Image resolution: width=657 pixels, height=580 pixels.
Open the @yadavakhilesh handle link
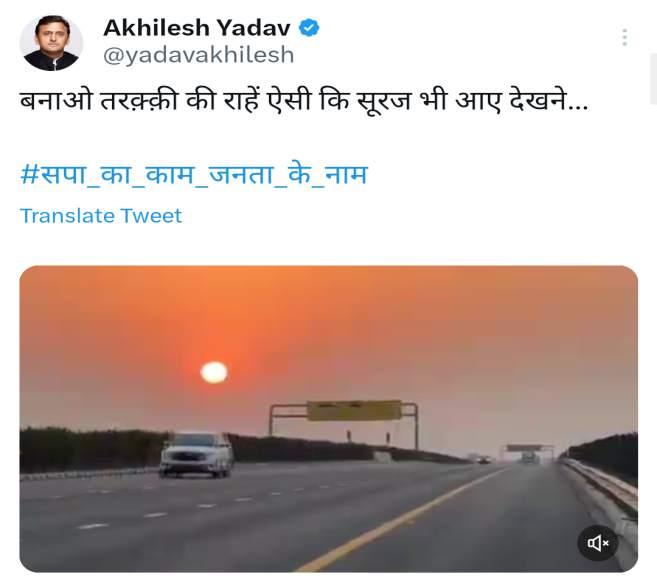[x=198, y=56]
